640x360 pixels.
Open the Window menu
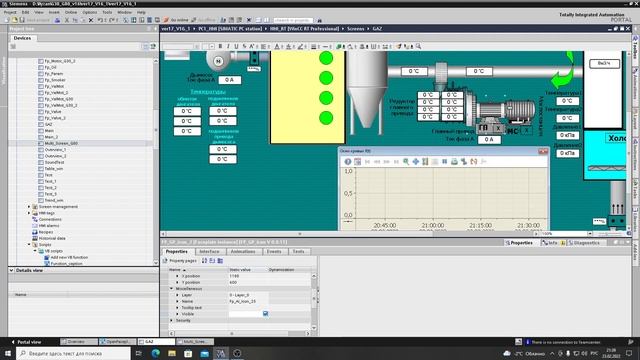pyautogui.click(x=124, y=12)
